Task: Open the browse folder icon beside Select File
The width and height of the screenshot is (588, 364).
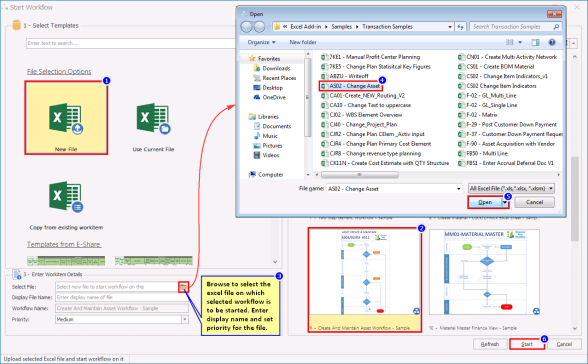Action: pos(183,287)
